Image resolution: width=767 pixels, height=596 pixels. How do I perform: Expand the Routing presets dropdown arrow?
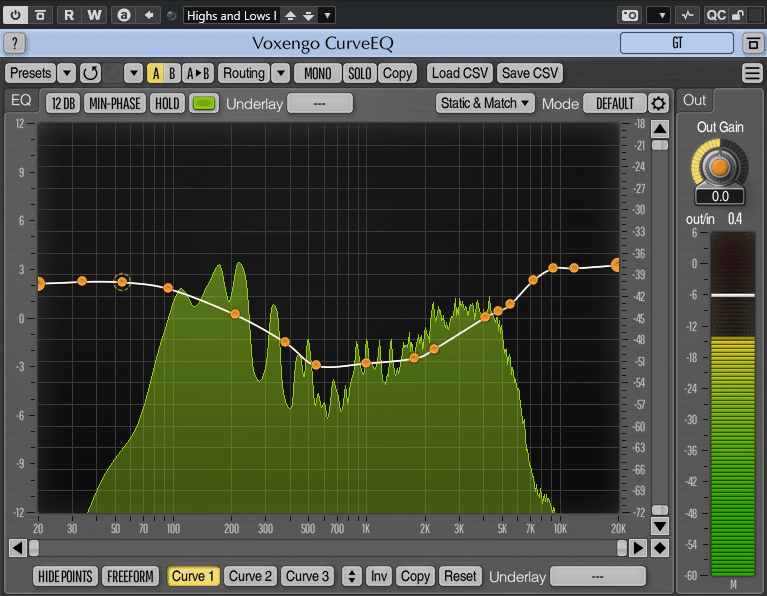[x=281, y=73]
